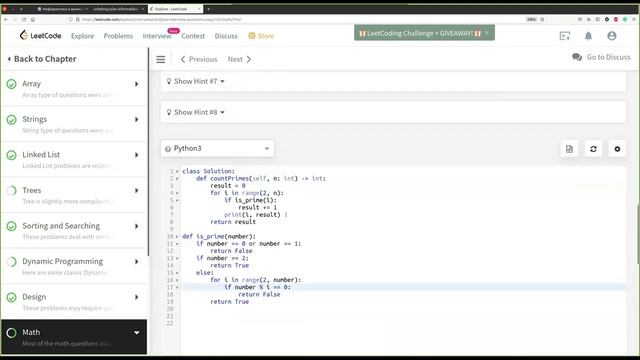
Task: Click the Design completed check icon
Action: coord(11,297)
